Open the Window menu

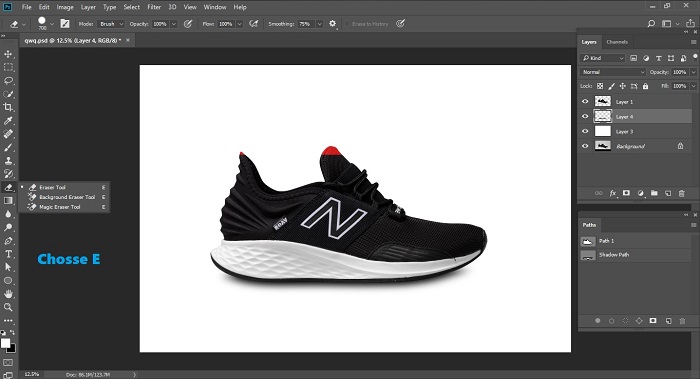215,7
